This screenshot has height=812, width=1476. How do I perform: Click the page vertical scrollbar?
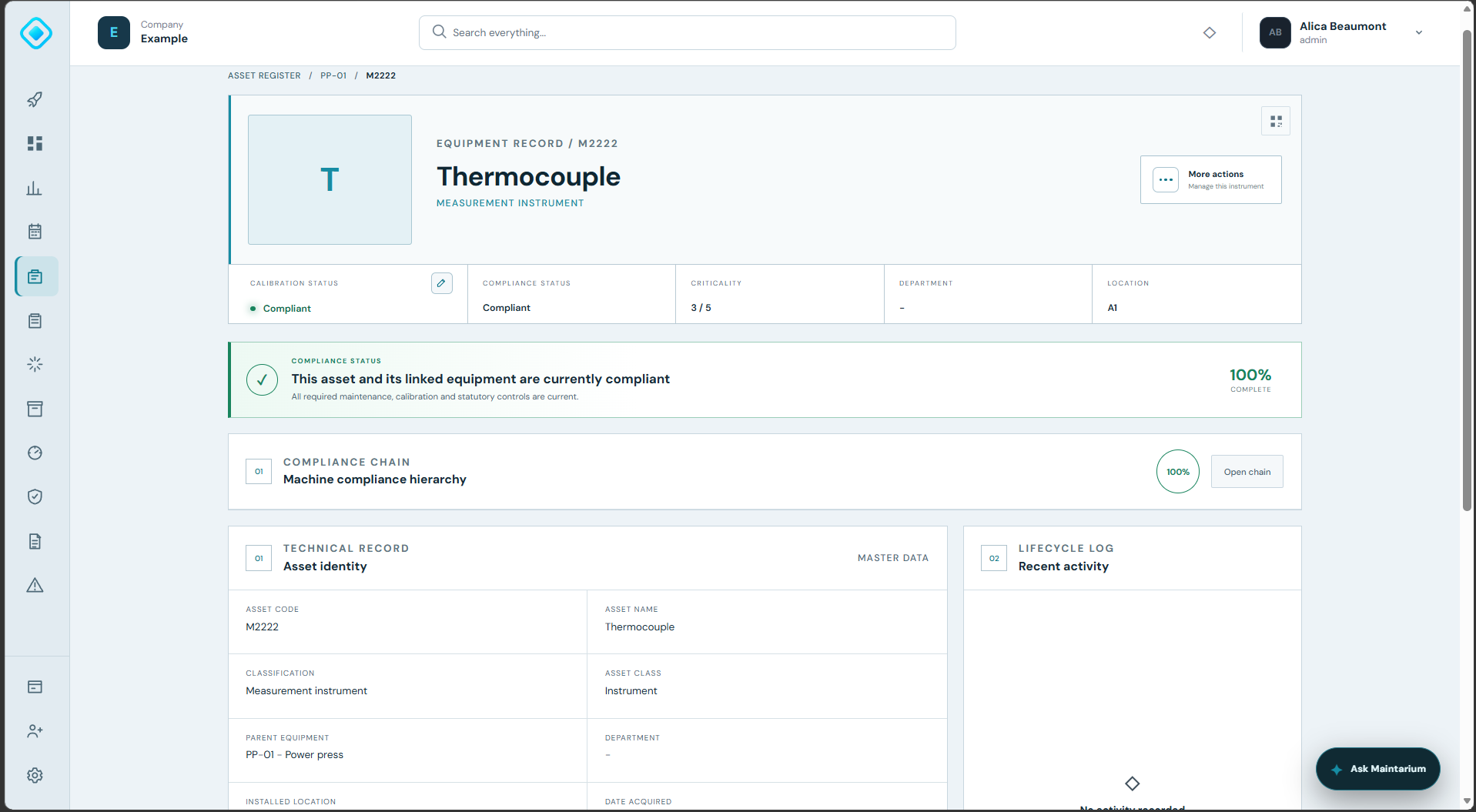point(1467,269)
